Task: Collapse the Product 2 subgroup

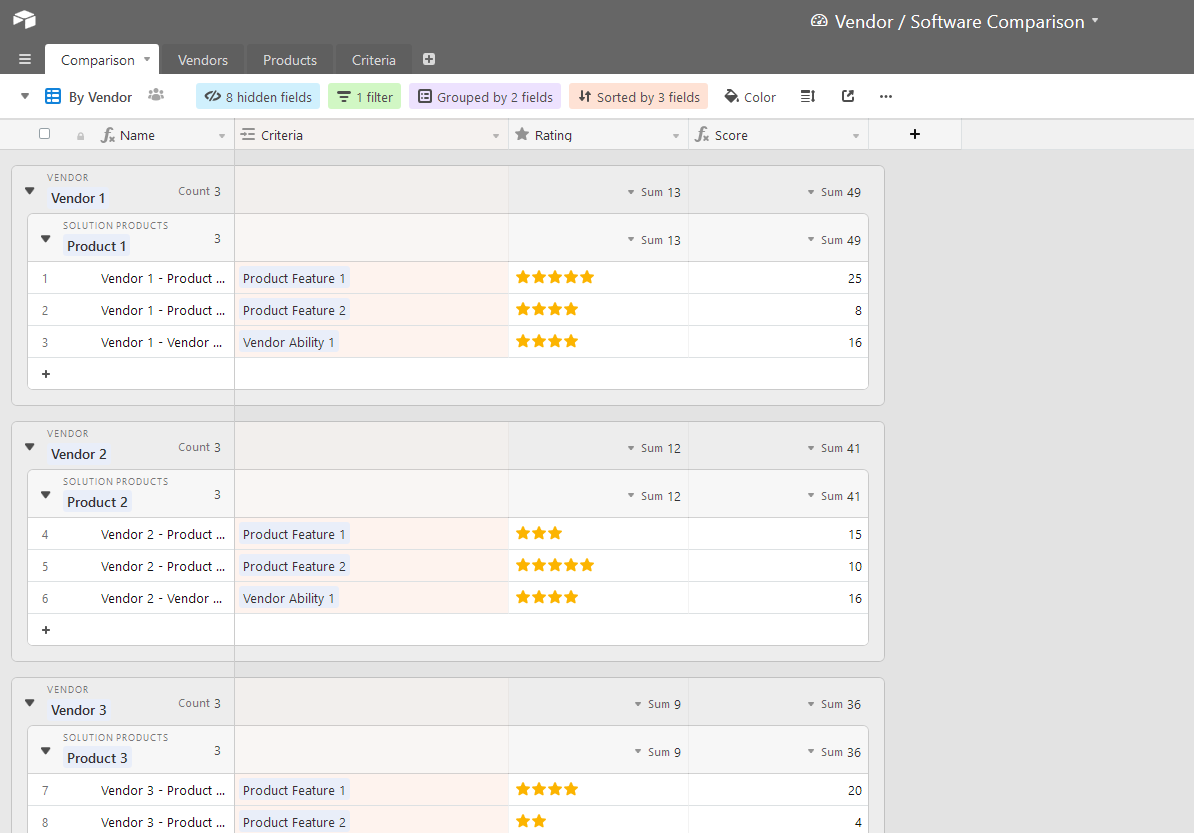Action: coord(45,494)
